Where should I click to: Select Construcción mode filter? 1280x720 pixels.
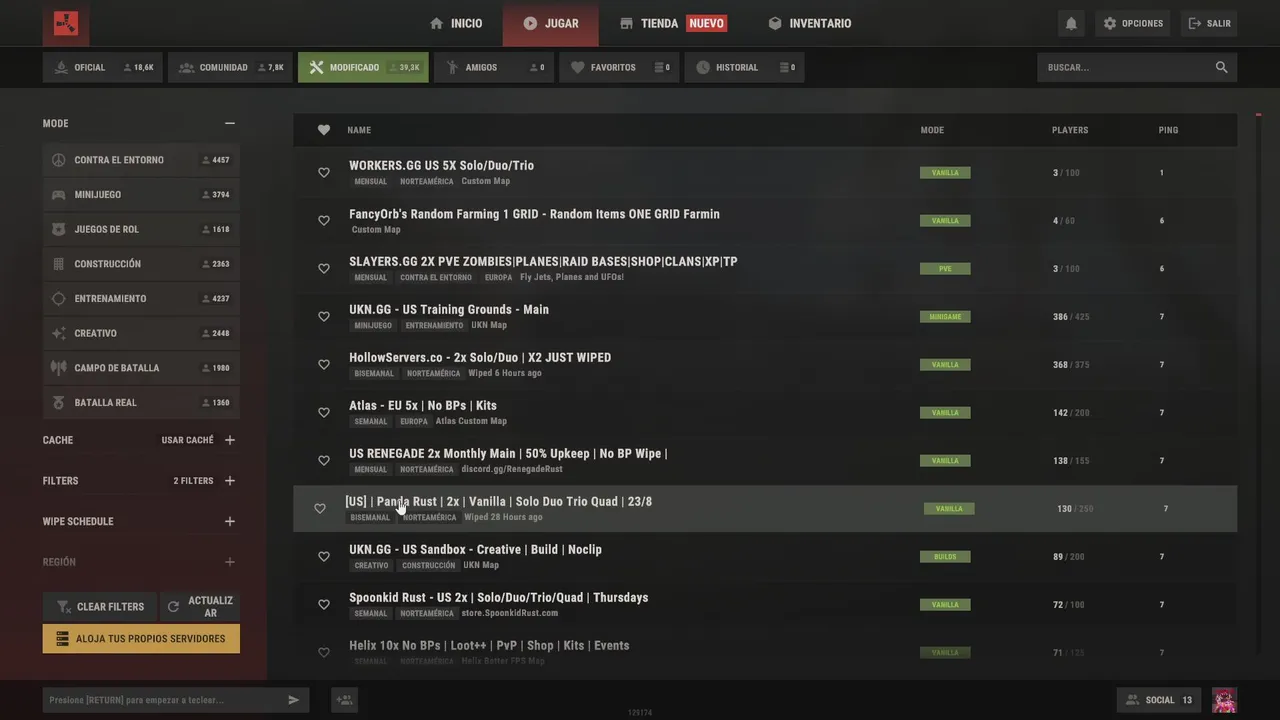141,264
